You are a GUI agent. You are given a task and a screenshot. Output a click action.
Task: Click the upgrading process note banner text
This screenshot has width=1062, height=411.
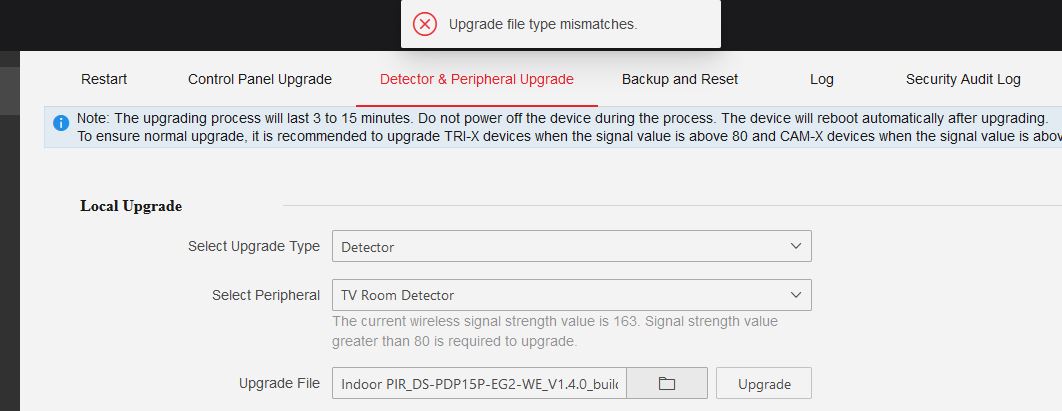[560, 118]
